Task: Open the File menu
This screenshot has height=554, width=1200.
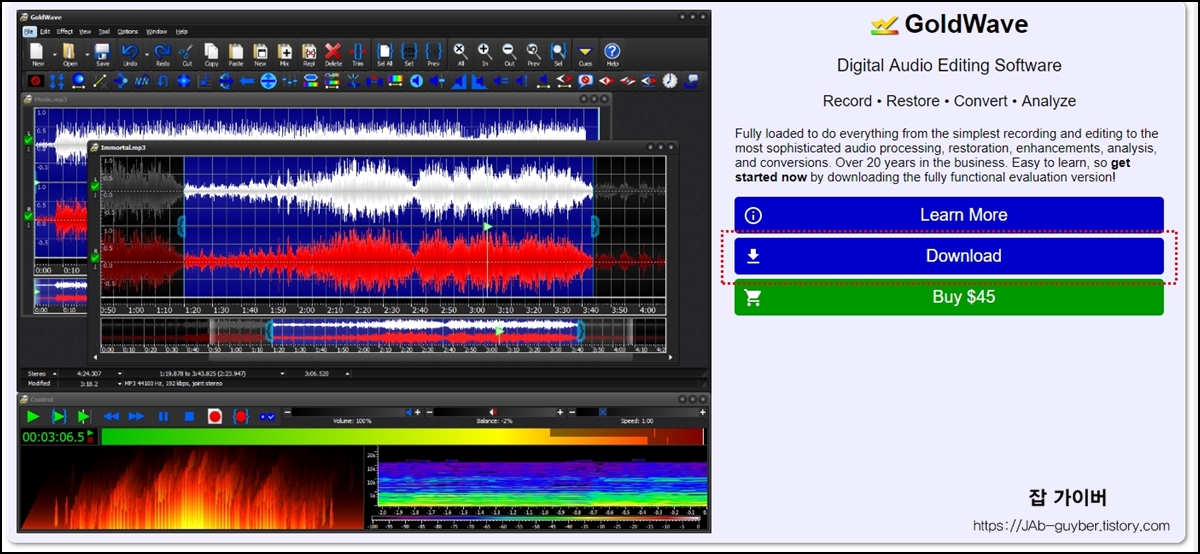Action: 29,31
